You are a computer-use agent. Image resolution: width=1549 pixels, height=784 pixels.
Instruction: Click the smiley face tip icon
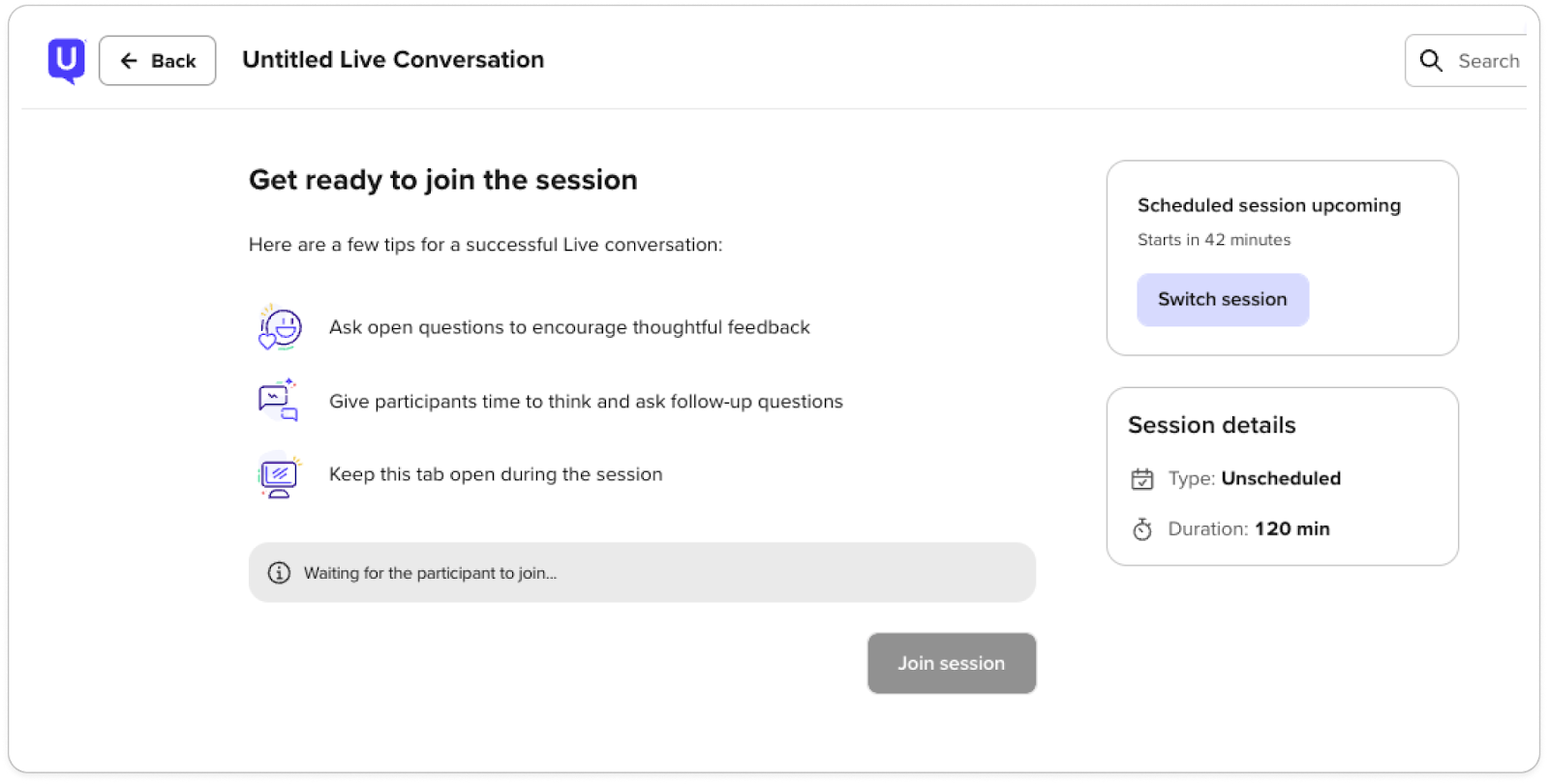(280, 328)
